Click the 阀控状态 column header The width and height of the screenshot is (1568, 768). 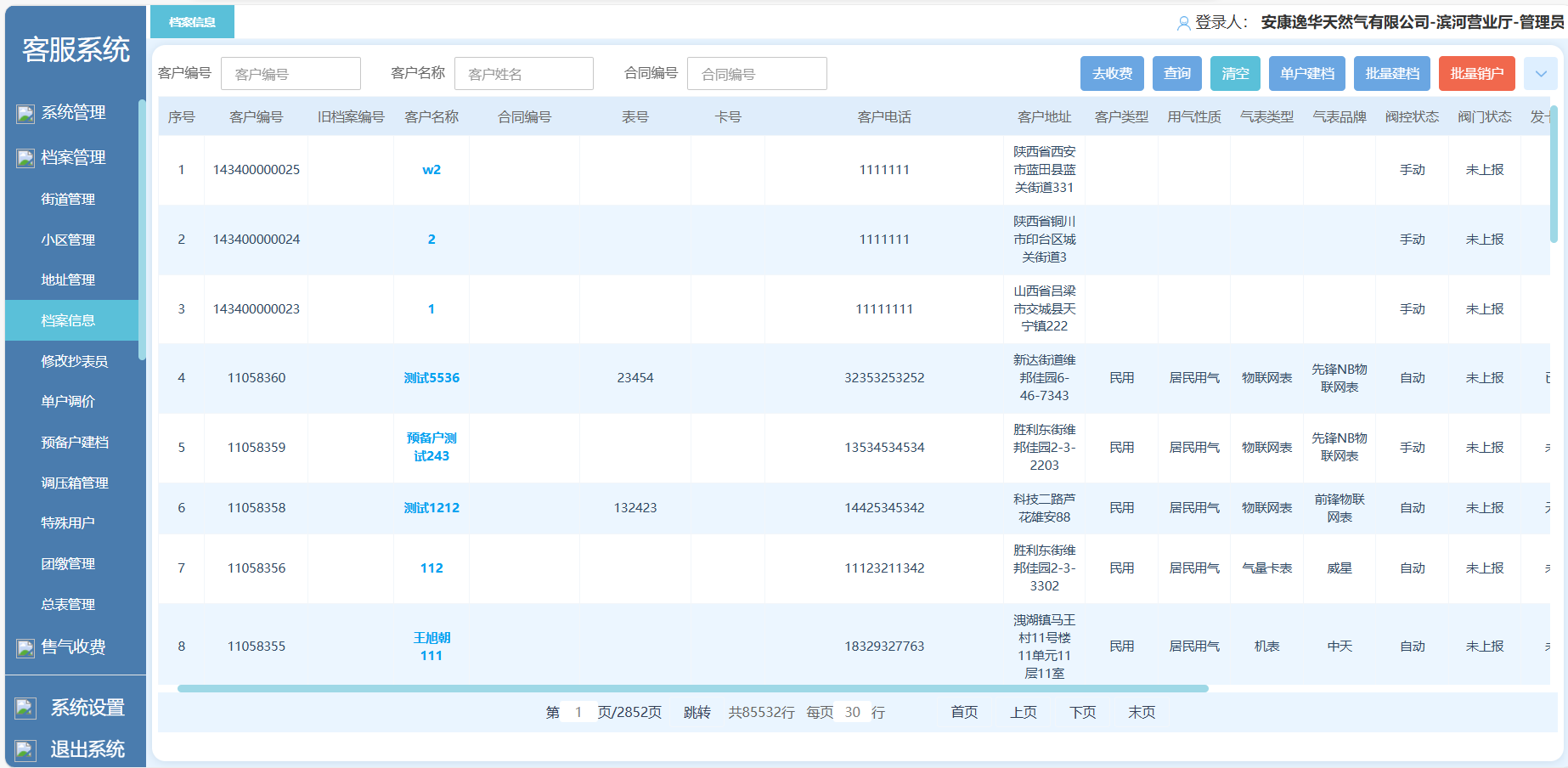(1412, 117)
